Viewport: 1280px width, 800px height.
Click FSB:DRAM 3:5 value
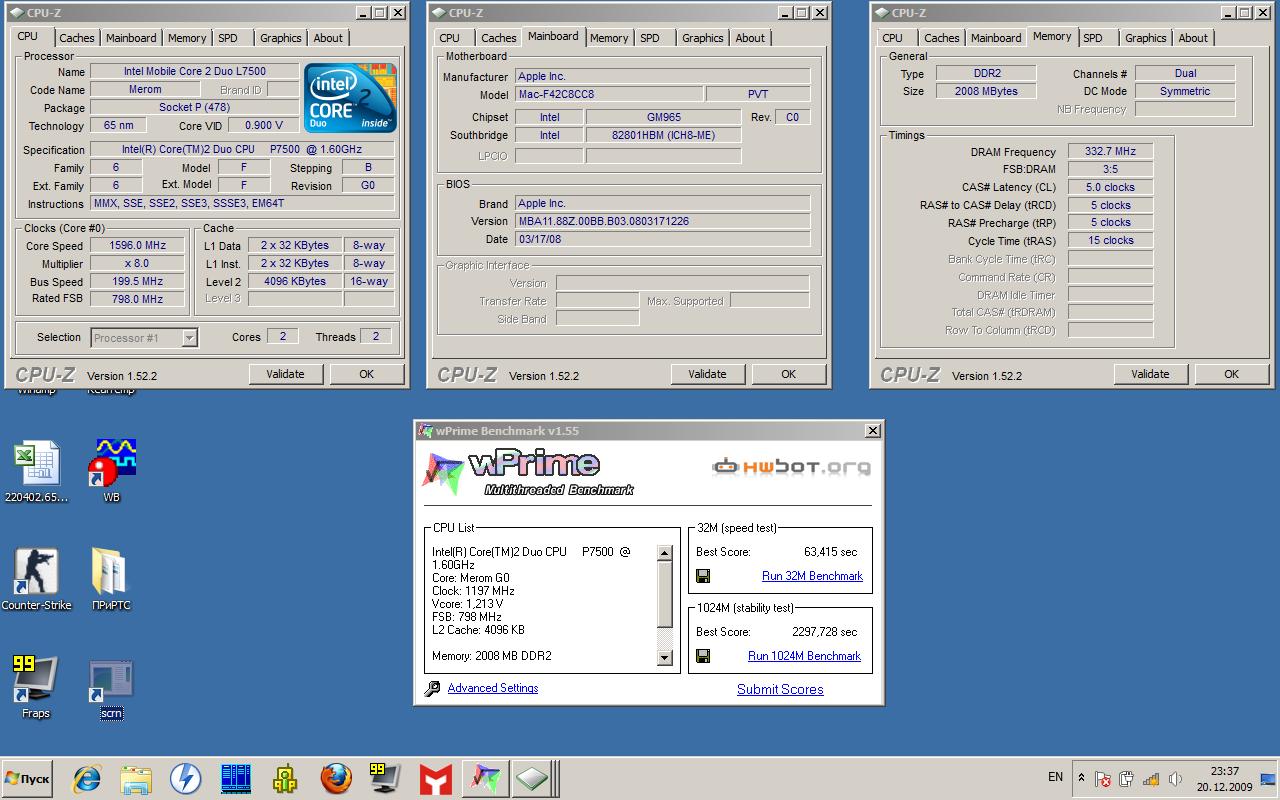pos(1110,169)
